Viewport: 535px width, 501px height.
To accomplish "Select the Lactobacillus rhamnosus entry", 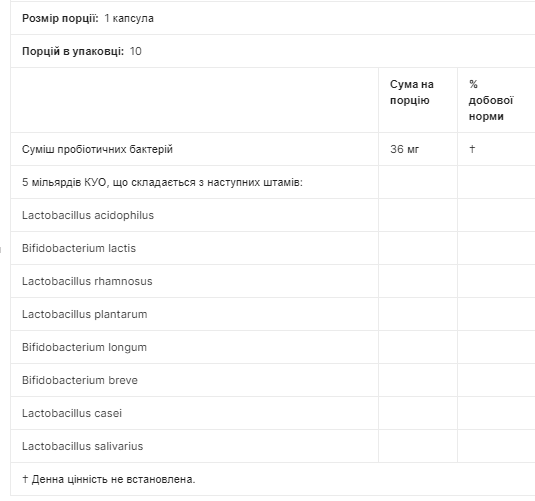I will pos(87,281).
